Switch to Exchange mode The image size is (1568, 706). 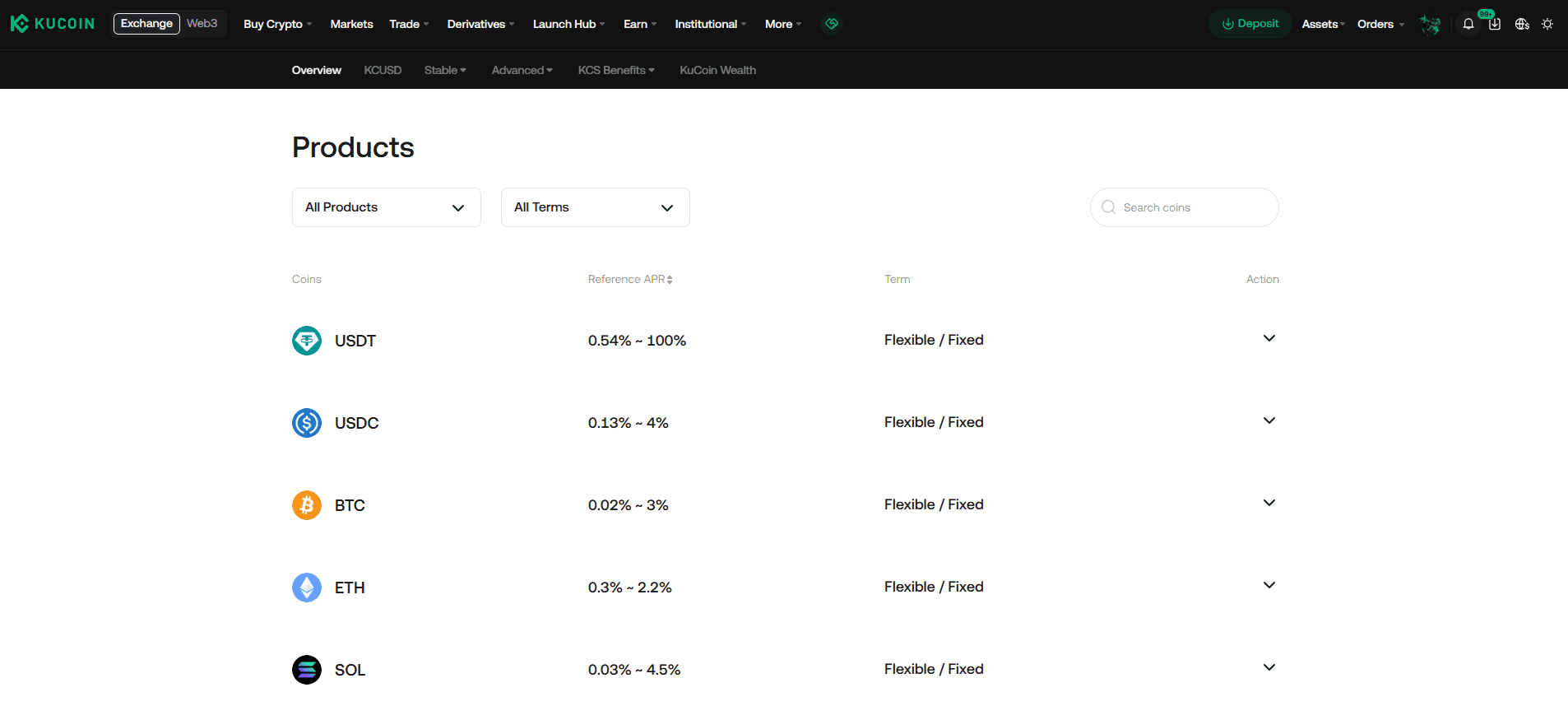pyautogui.click(x=146, y=24)
